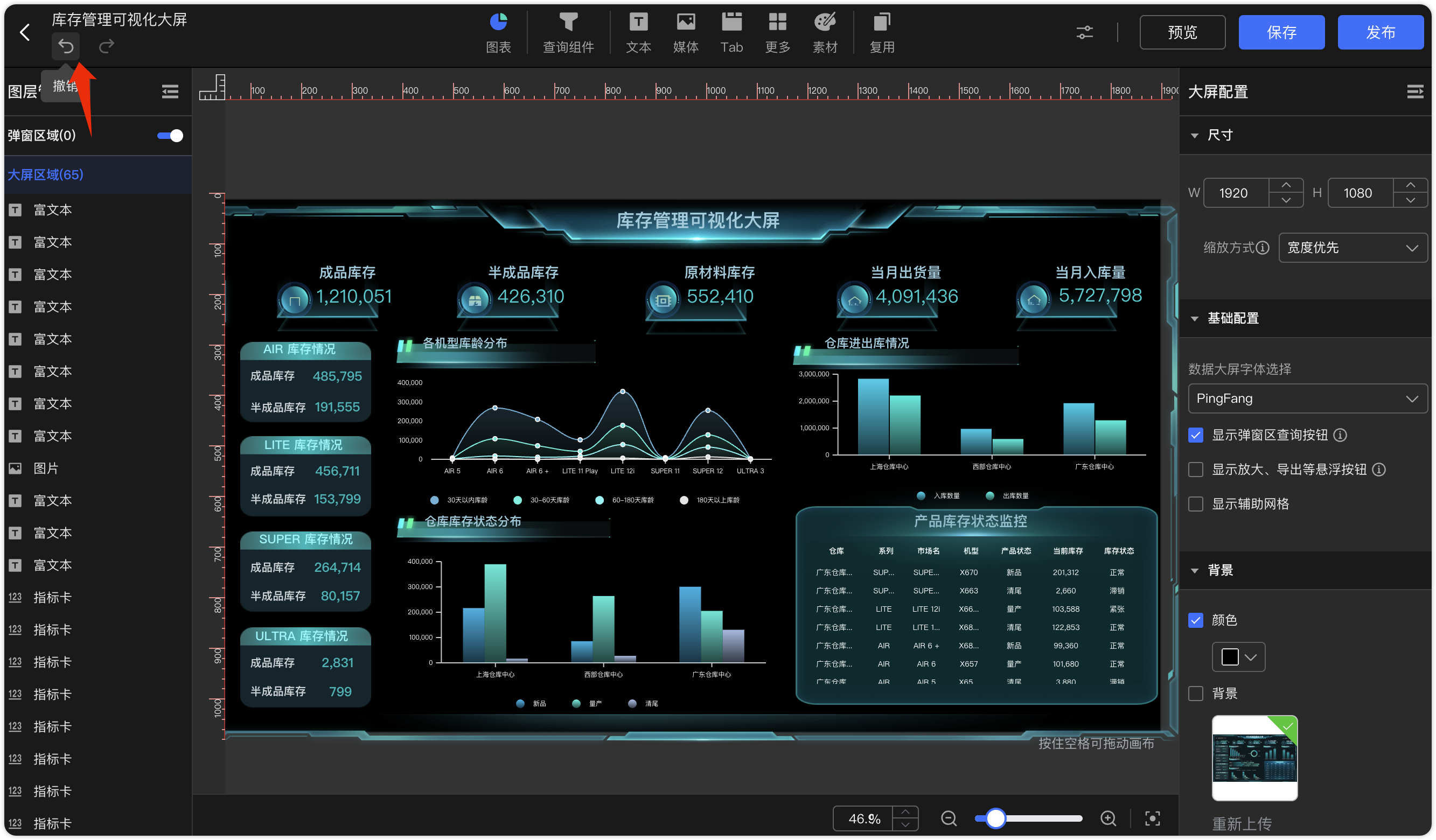Check 显示放大、导出等悬浮按钮
Image resolution: width=1436 pixels, height=840 pixels.
pos(1196,469)
